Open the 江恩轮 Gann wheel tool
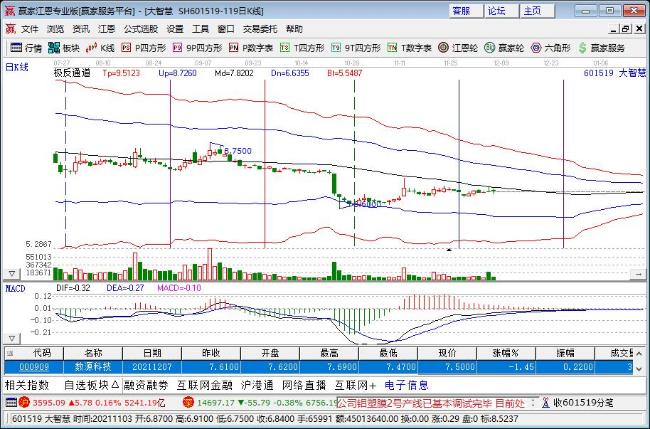650x429 pixels. (x=458, y=48)
